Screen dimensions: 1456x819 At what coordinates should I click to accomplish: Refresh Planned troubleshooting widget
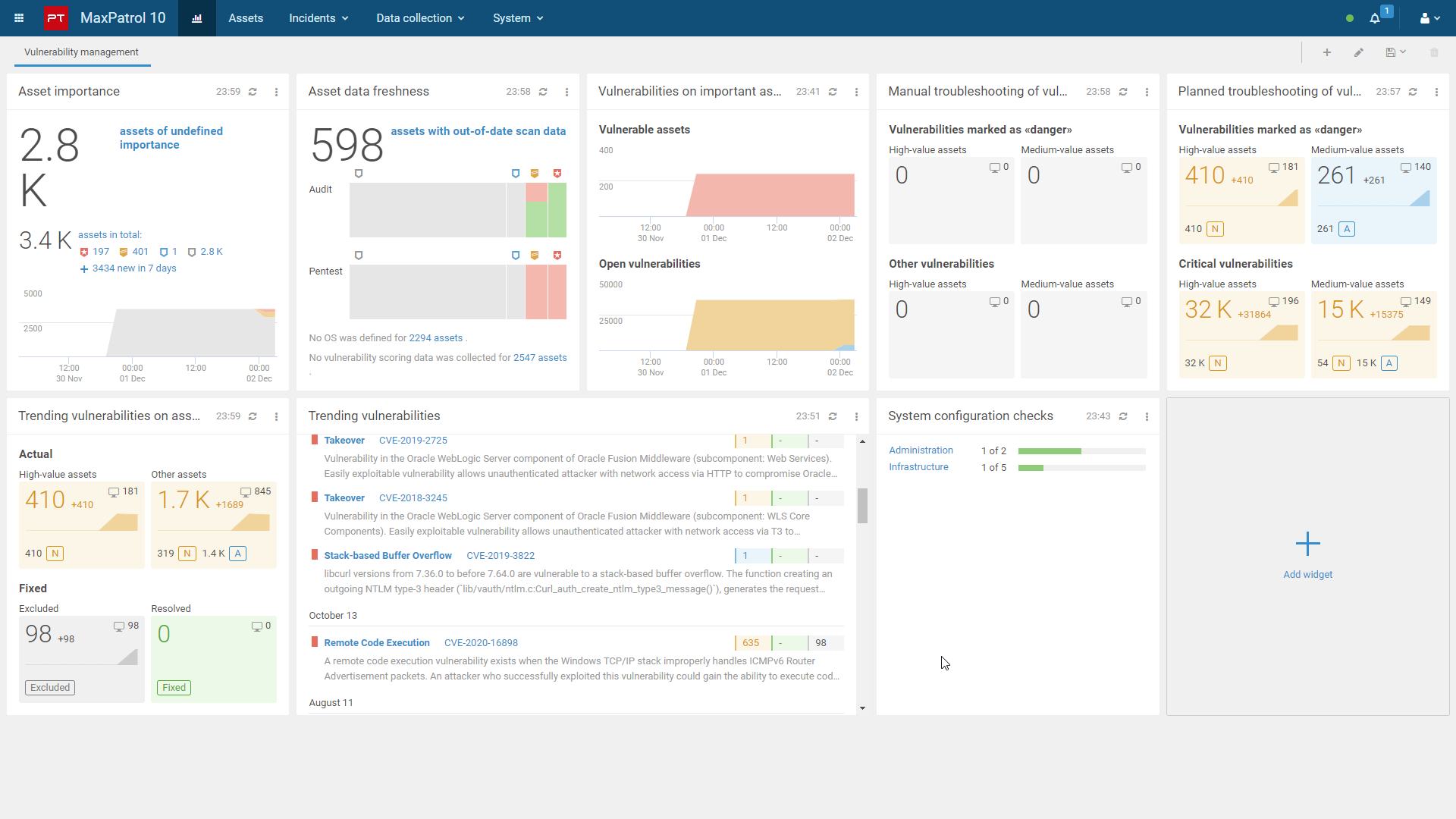click(1413, 92)
